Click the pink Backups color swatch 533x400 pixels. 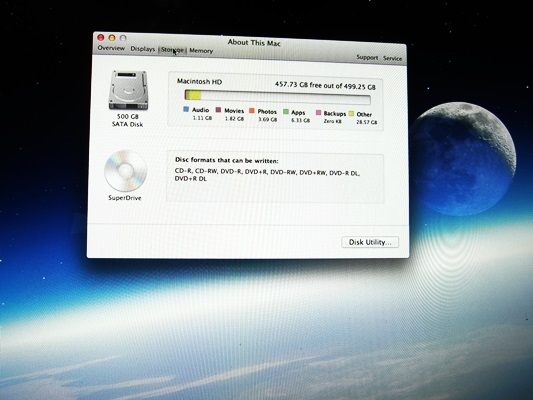click(x=319, y=112)
